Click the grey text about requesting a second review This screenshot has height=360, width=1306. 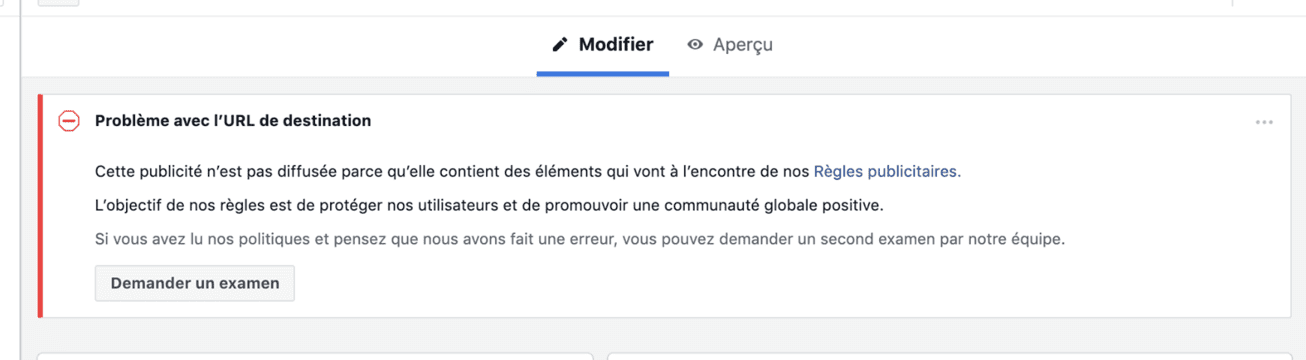tap(580, 240)
